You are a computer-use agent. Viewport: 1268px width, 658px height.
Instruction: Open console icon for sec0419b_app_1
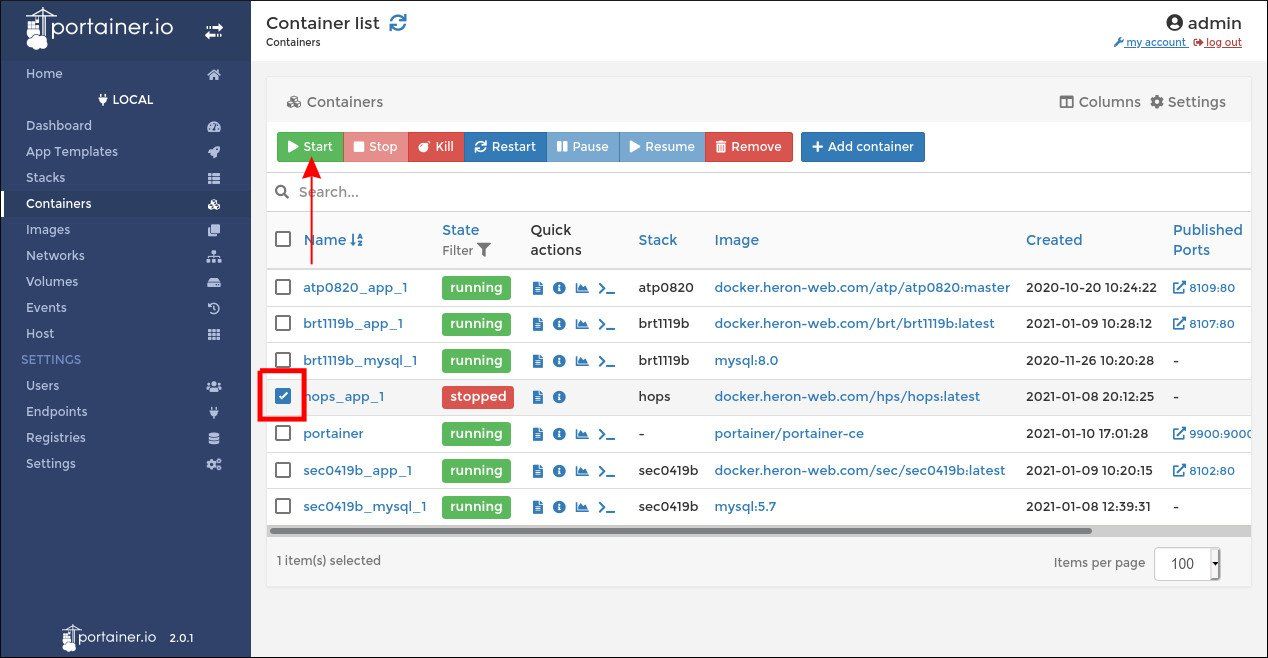(606, 471)
